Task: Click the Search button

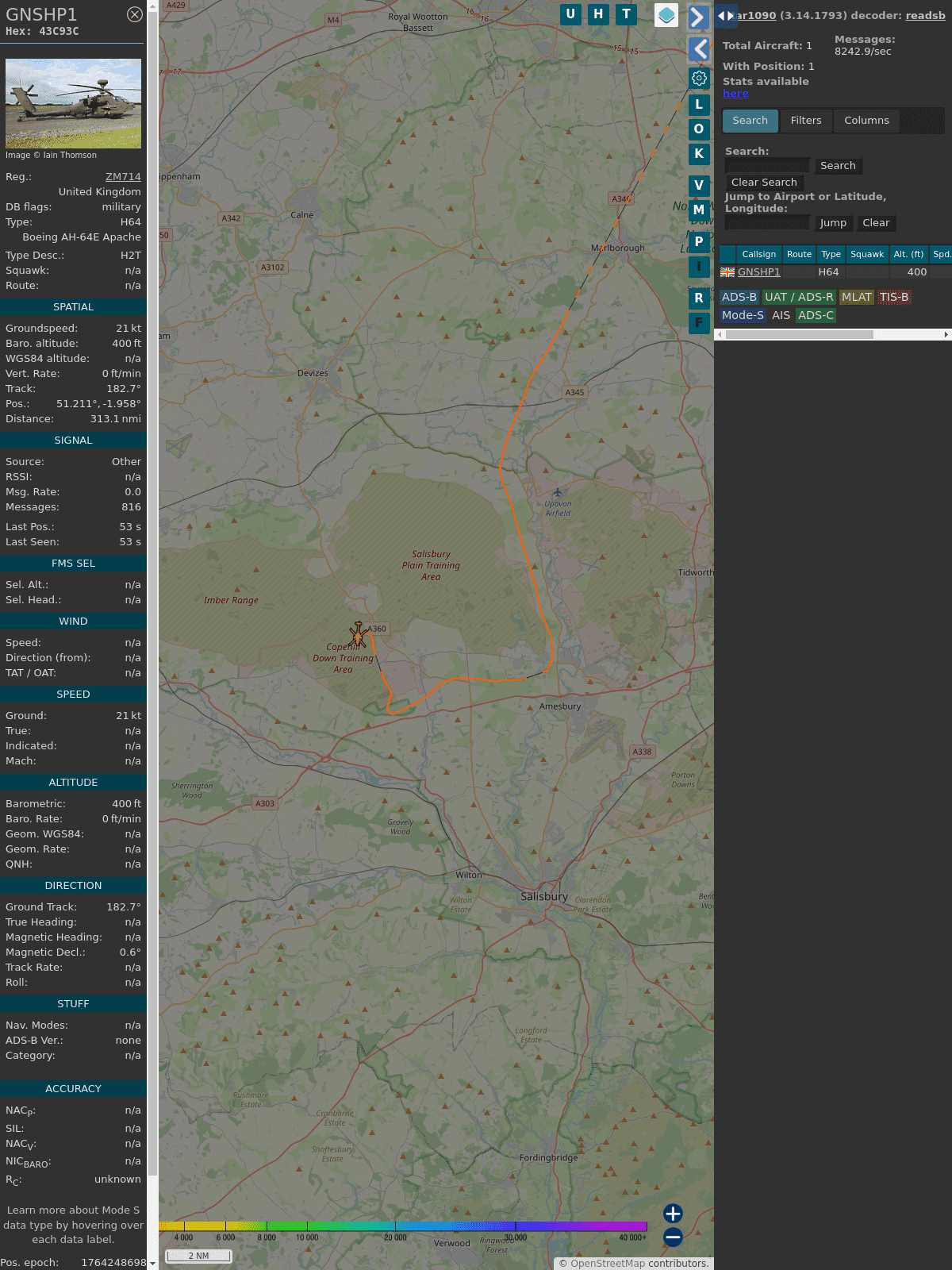Action: tap(838, 166)
